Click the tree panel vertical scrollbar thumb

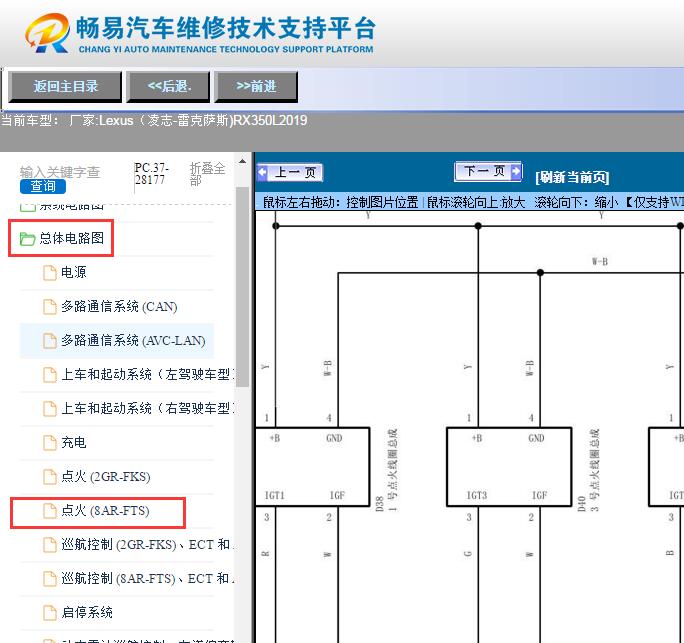pyautogui.click(x=243, y=287)
